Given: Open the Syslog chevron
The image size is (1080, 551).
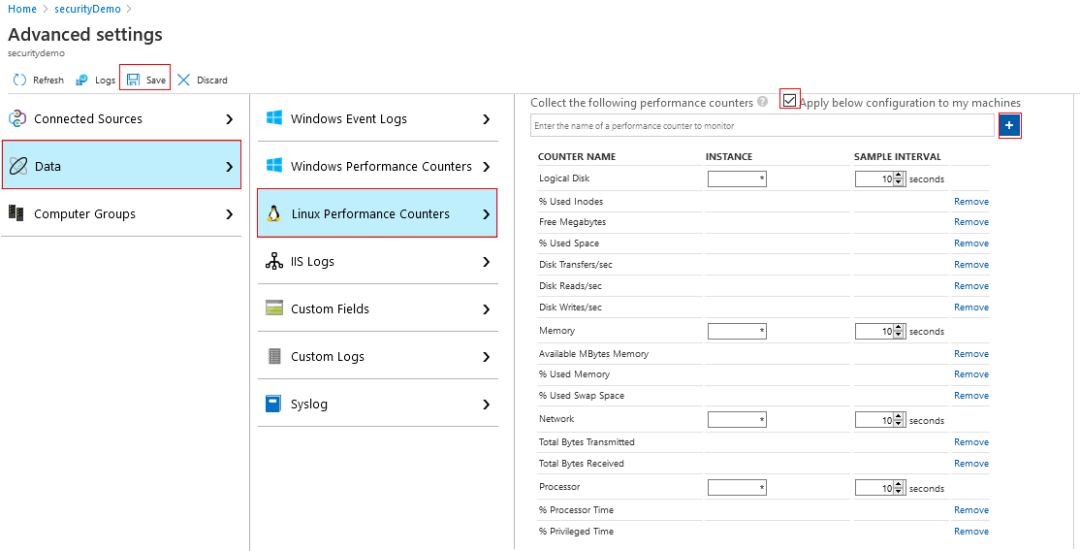Looking at the screenshot, I should click(486, 404).
